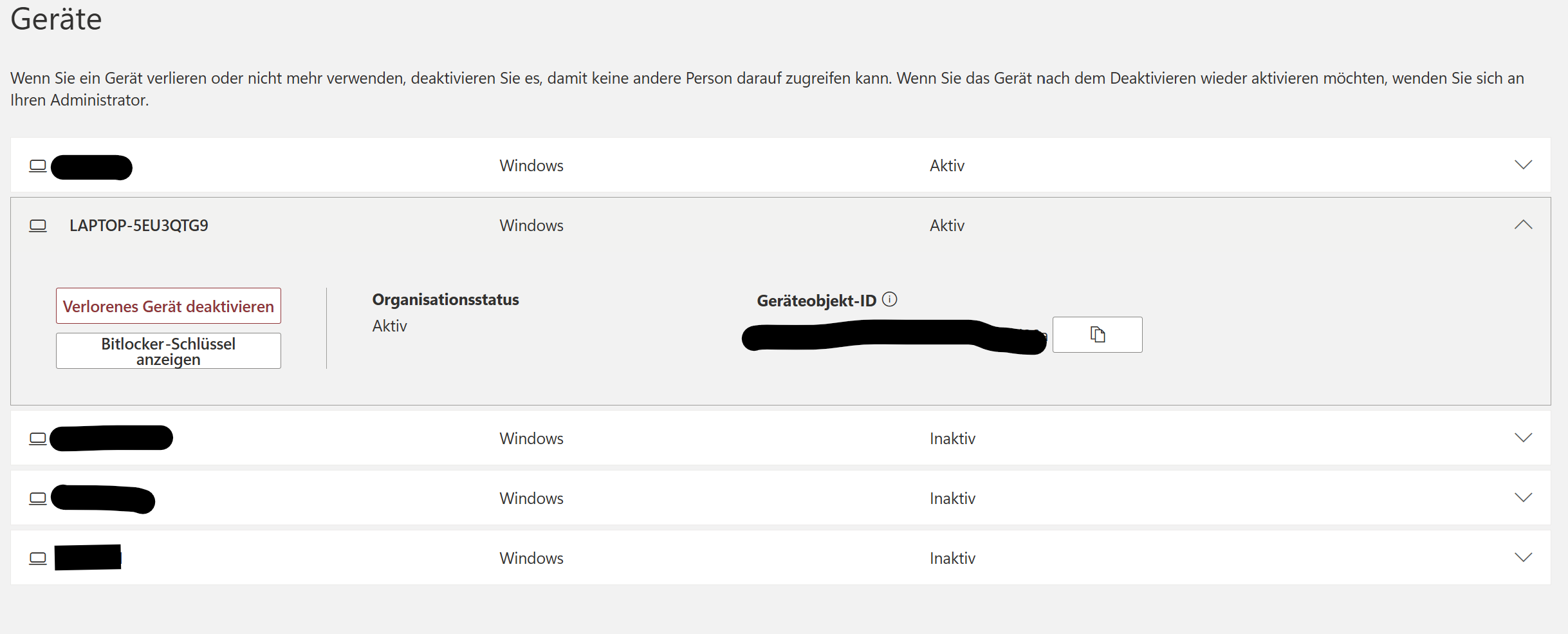Click the laptop icon beside LAPTOP-5EU3QTG9

click(38, 226)
